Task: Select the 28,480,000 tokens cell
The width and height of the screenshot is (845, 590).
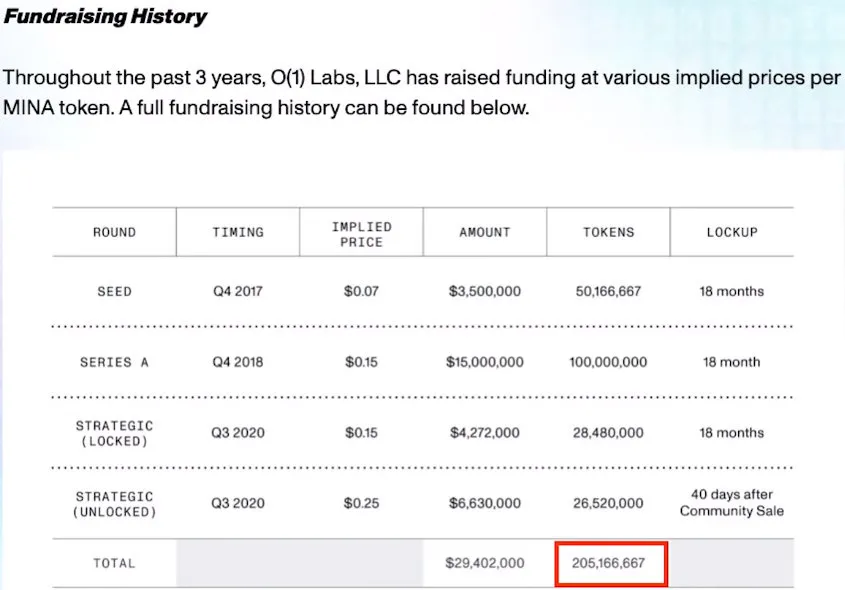Action: (x=608, y=433)
